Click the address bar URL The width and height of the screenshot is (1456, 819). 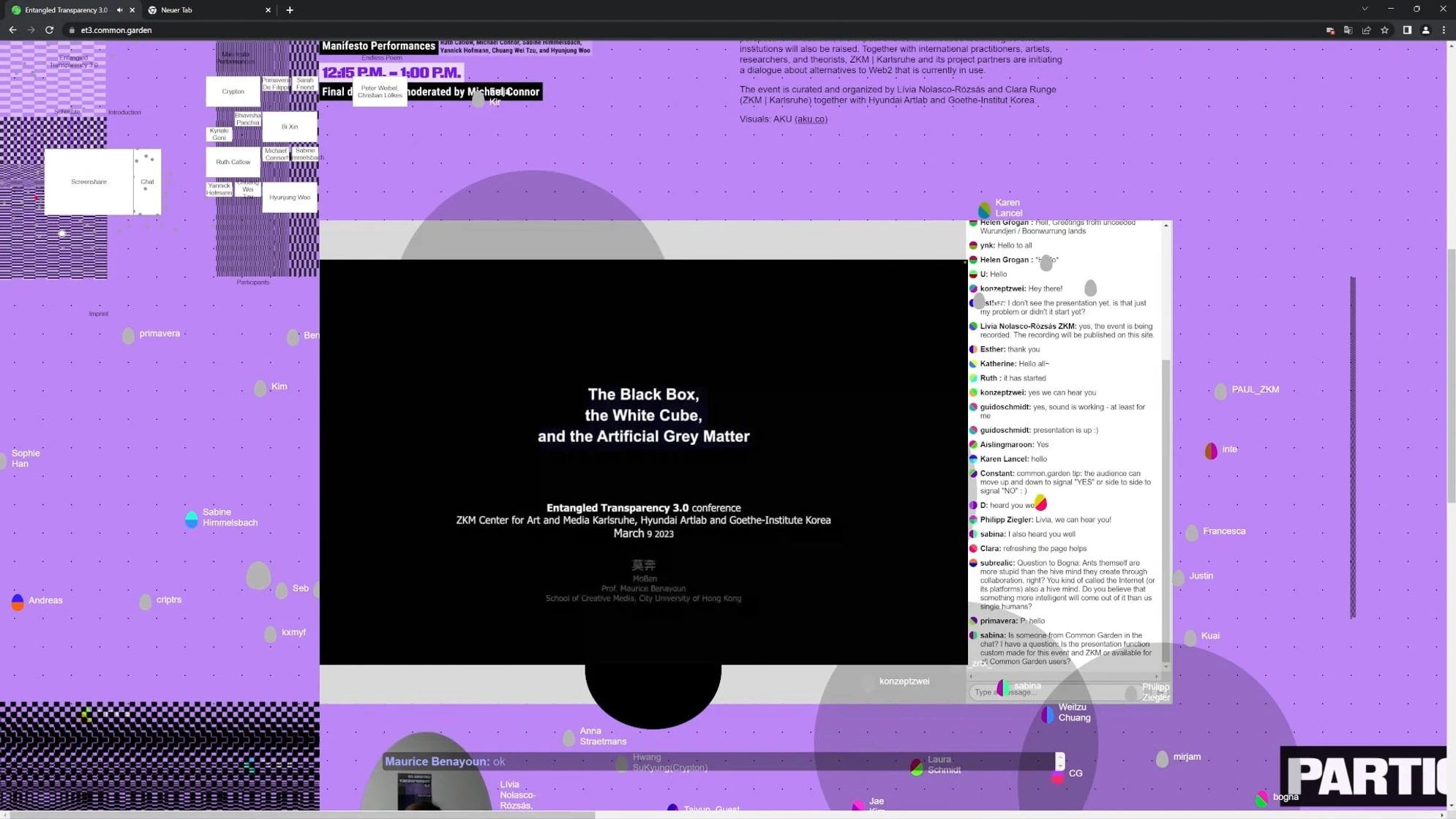coord(116,30)
